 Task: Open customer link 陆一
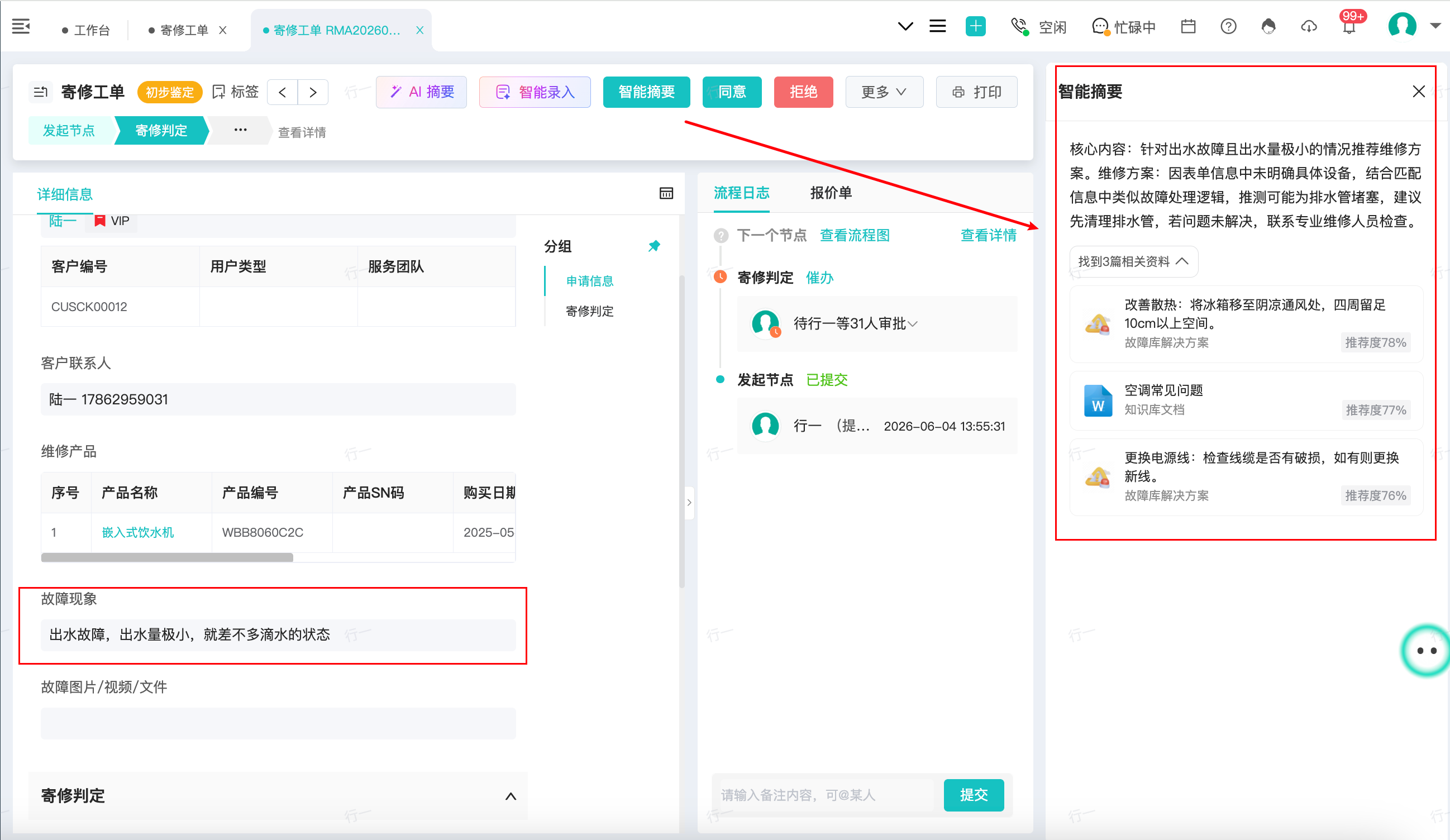click(x=63, y=221)
